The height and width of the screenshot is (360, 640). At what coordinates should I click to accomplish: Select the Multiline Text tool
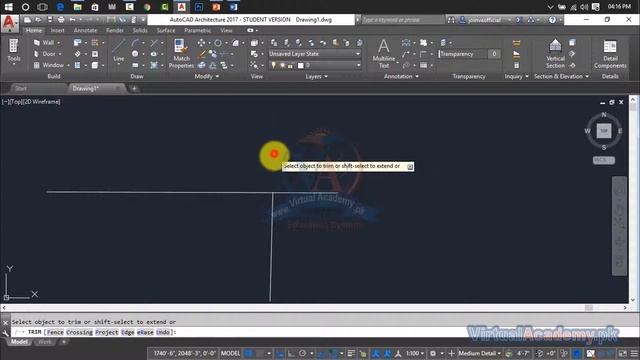tap(384, 53)
